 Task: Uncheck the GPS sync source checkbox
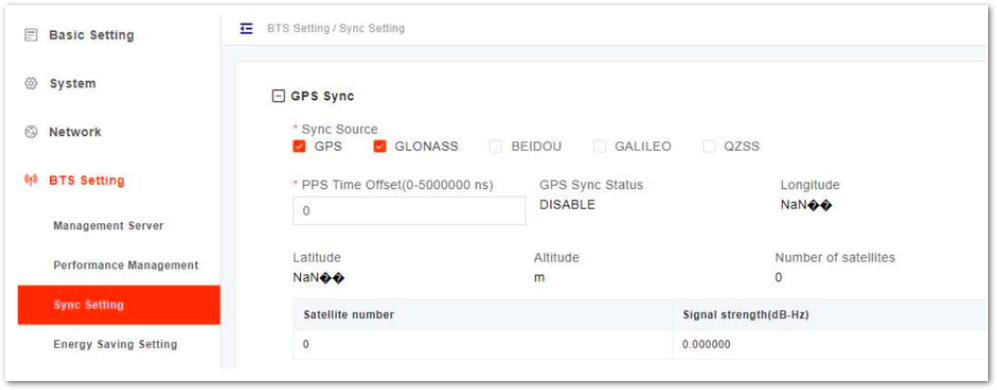coord(299,146)
